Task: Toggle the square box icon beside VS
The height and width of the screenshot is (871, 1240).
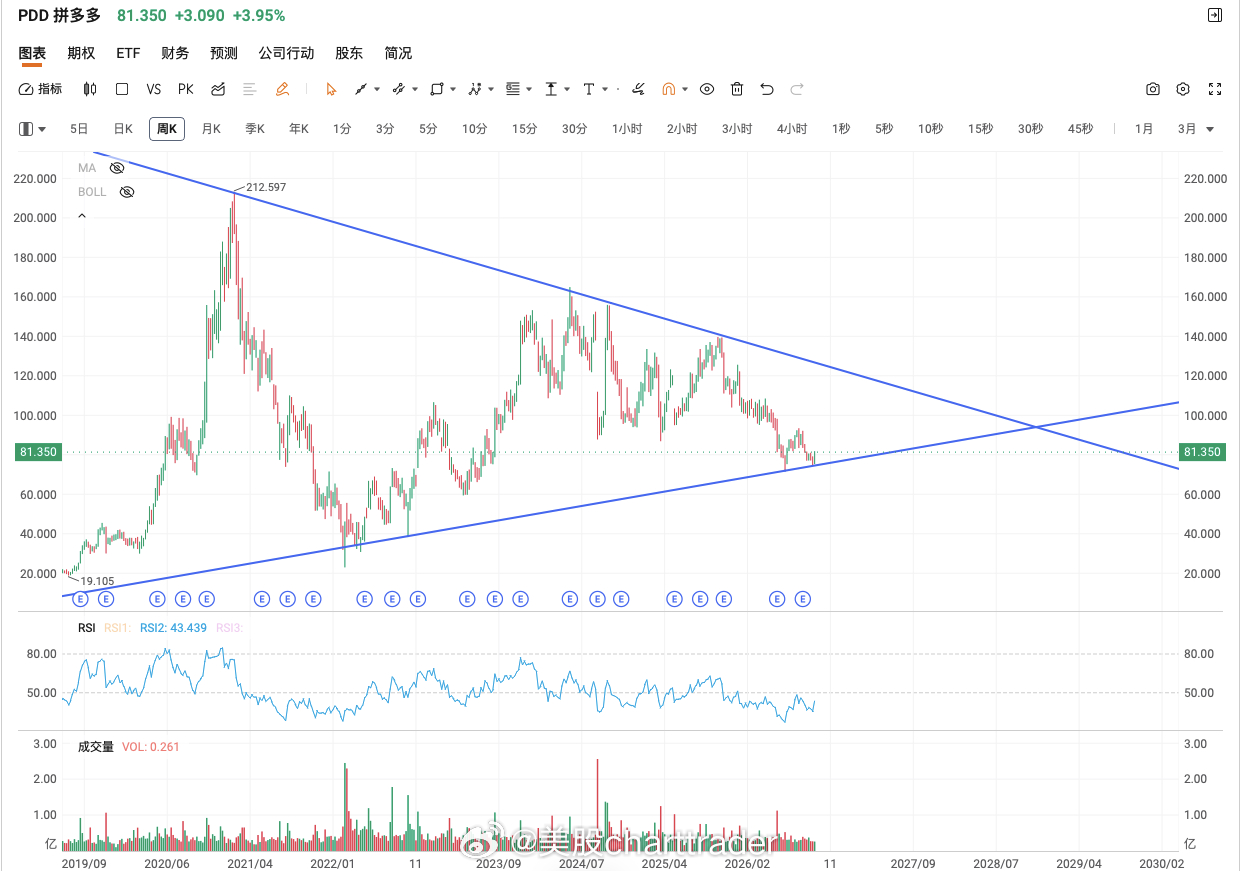Action: coord(122,89)
